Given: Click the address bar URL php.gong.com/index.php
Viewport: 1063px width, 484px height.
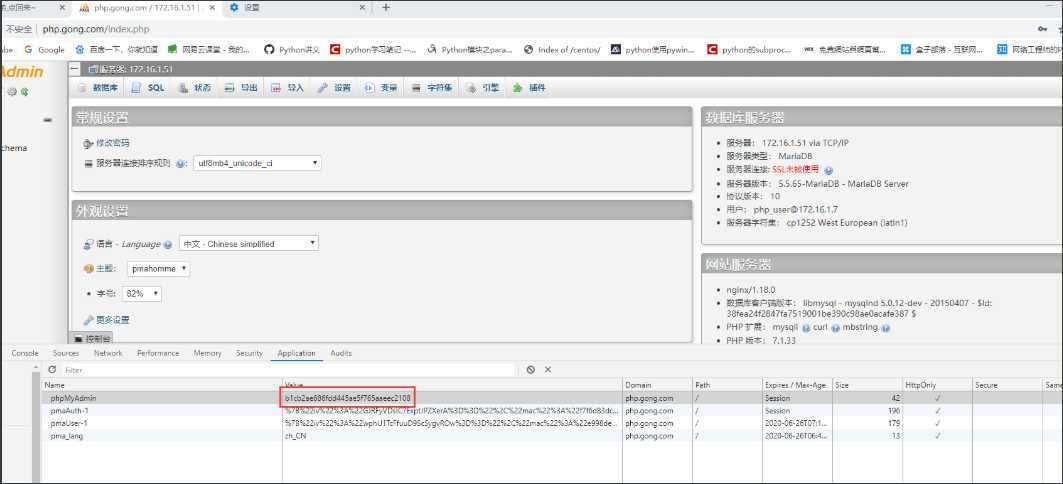Looking at the screenshot, I should pyautogui.click(x=96, y=29).
